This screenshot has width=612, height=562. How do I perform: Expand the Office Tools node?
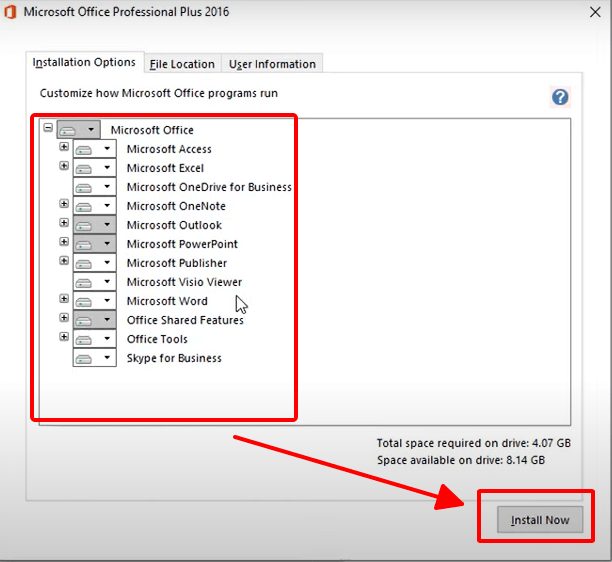click(x=64, y=336)
